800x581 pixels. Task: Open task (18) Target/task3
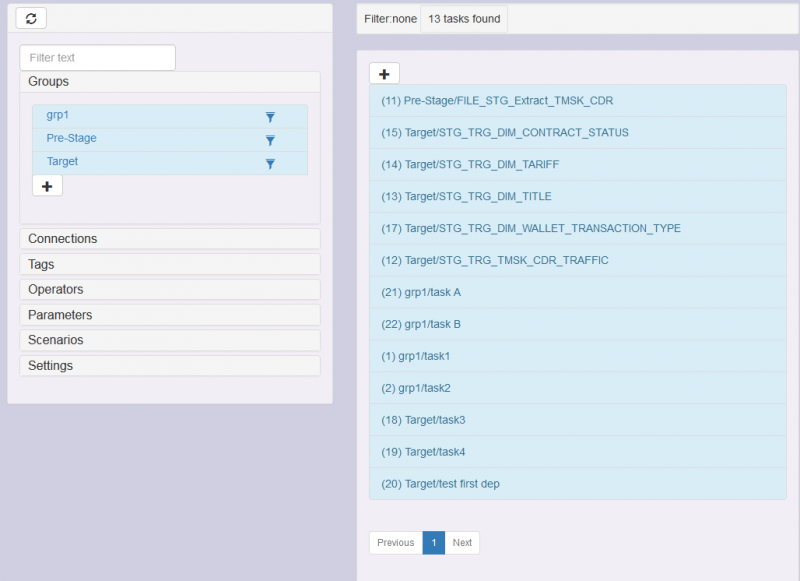578,420
